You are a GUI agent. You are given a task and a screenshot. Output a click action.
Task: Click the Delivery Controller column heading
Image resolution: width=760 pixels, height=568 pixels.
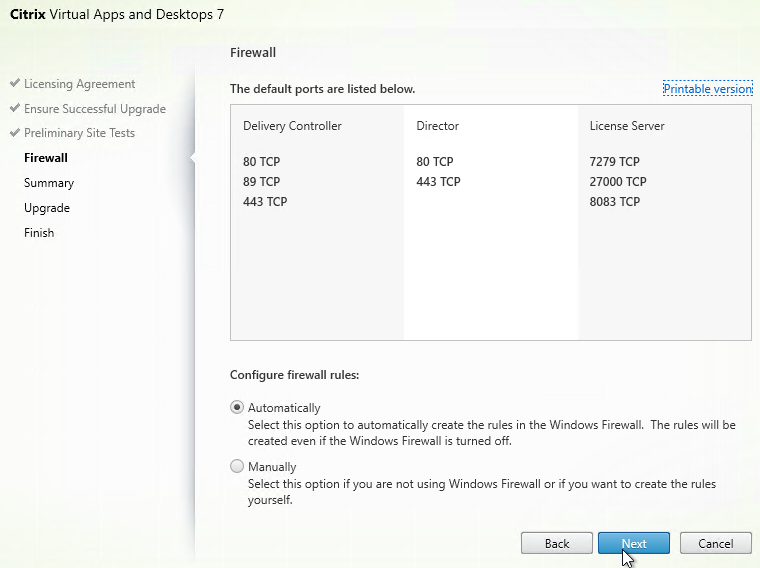pos(292,126)
